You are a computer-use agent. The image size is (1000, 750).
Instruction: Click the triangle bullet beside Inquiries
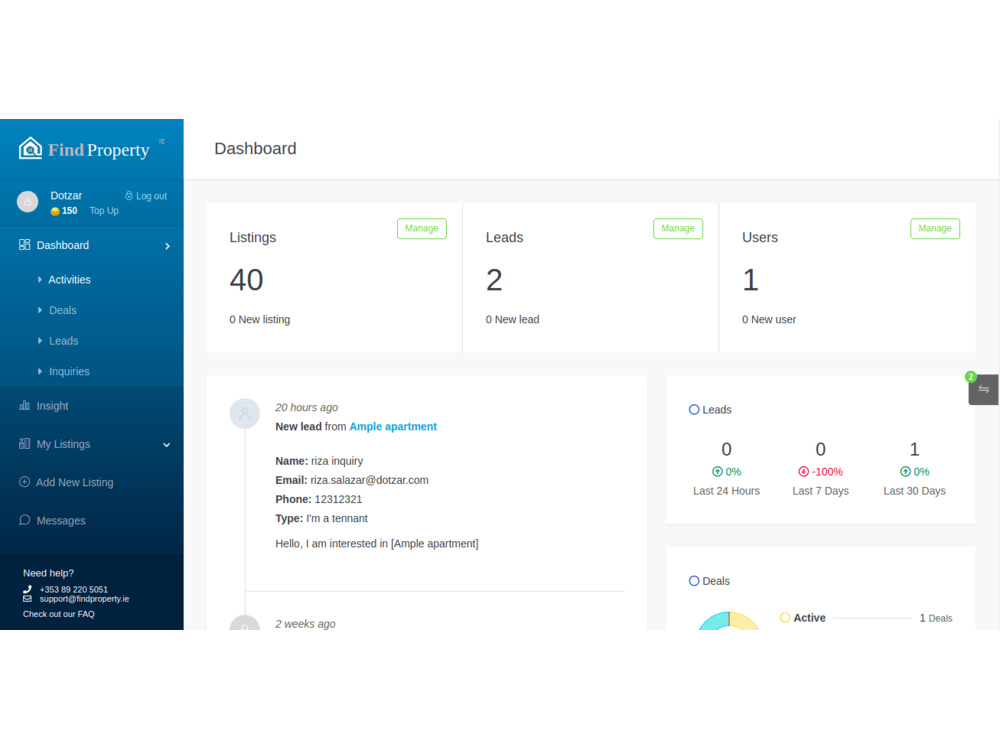(x=40, y=372)
